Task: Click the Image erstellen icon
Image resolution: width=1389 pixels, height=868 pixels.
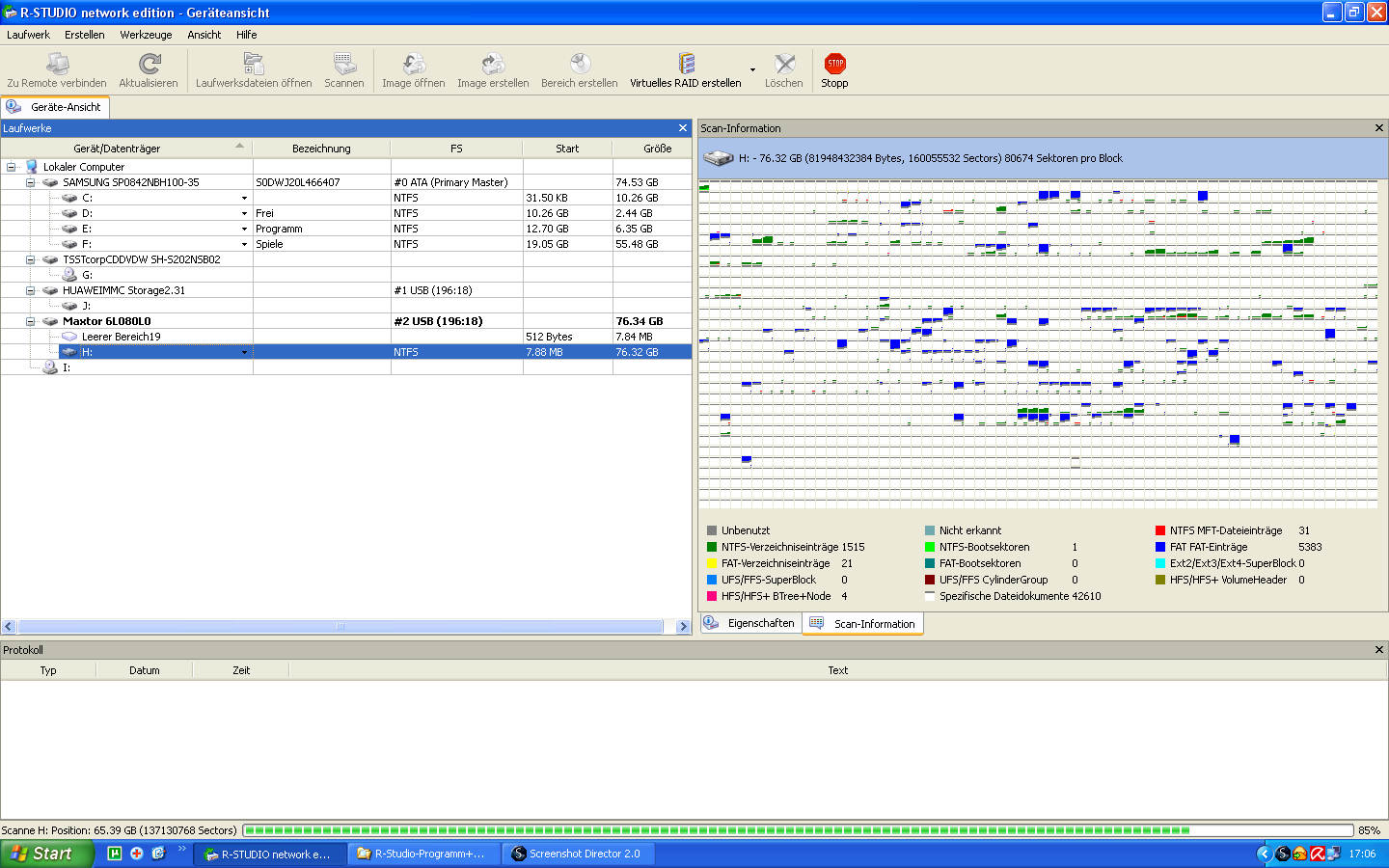Action: tap(493, 64)
